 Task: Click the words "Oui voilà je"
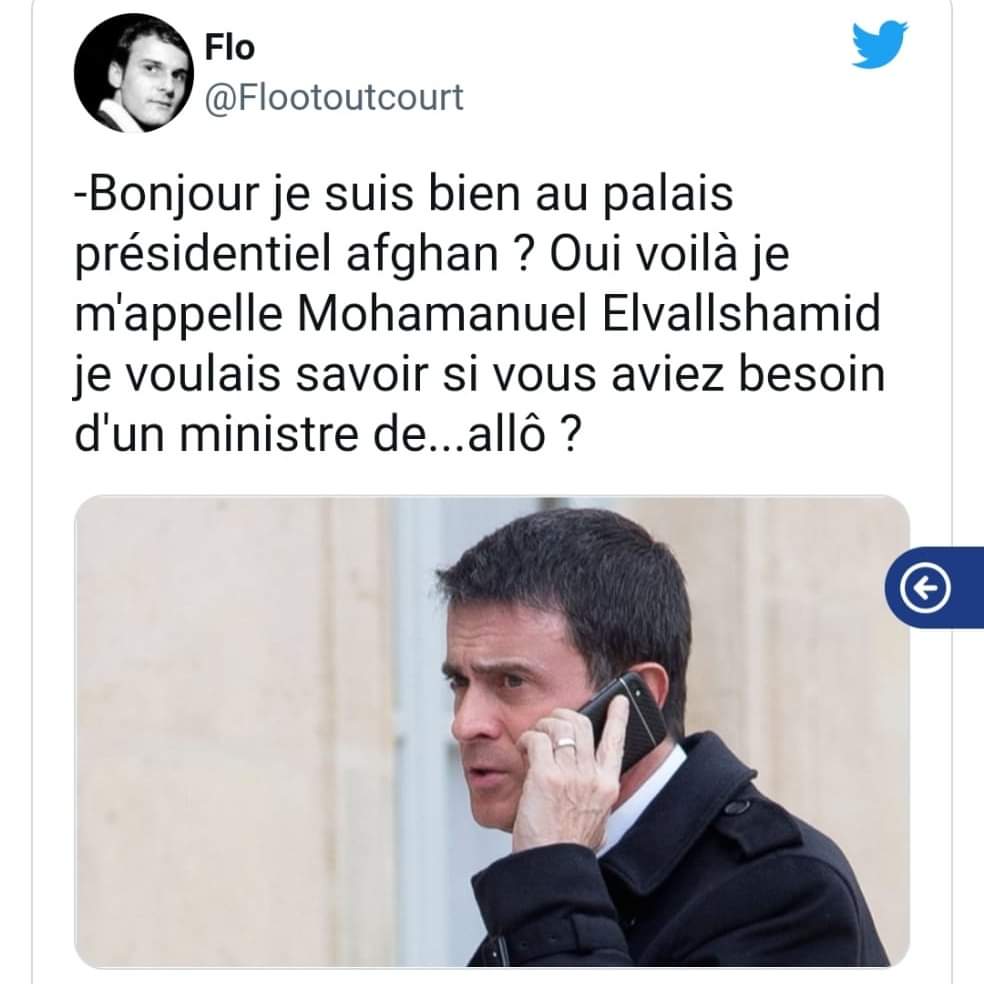click(x=670, y=255)
